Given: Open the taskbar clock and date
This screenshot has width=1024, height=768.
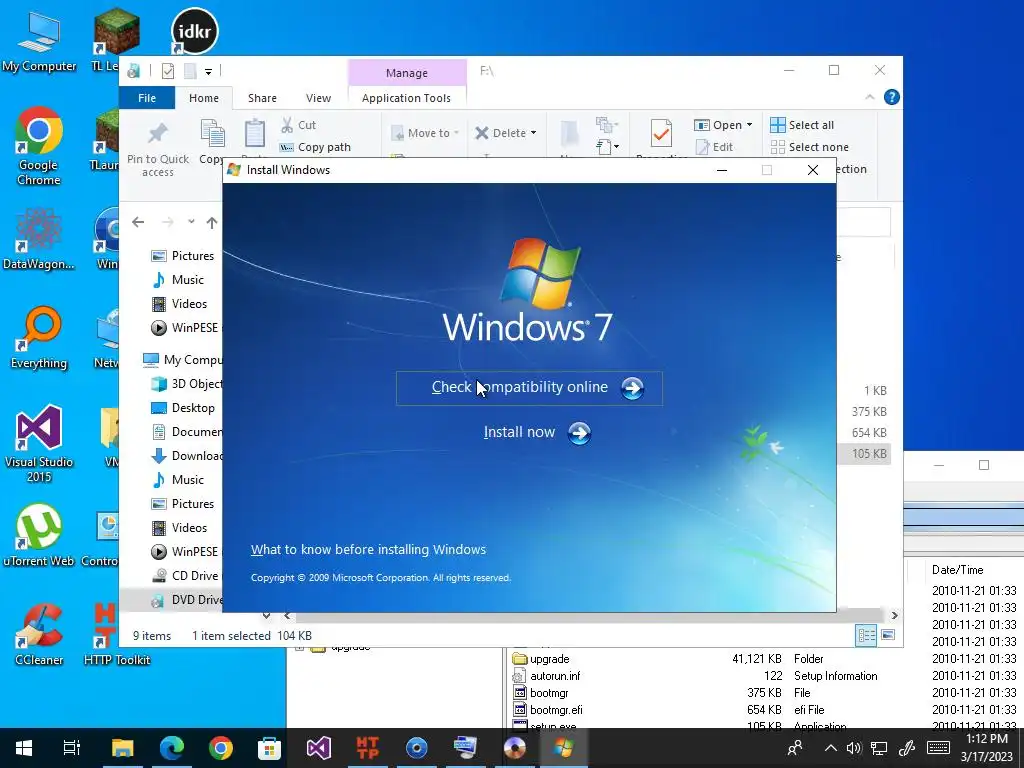Looking at the screenshot, I should (987, 748).
